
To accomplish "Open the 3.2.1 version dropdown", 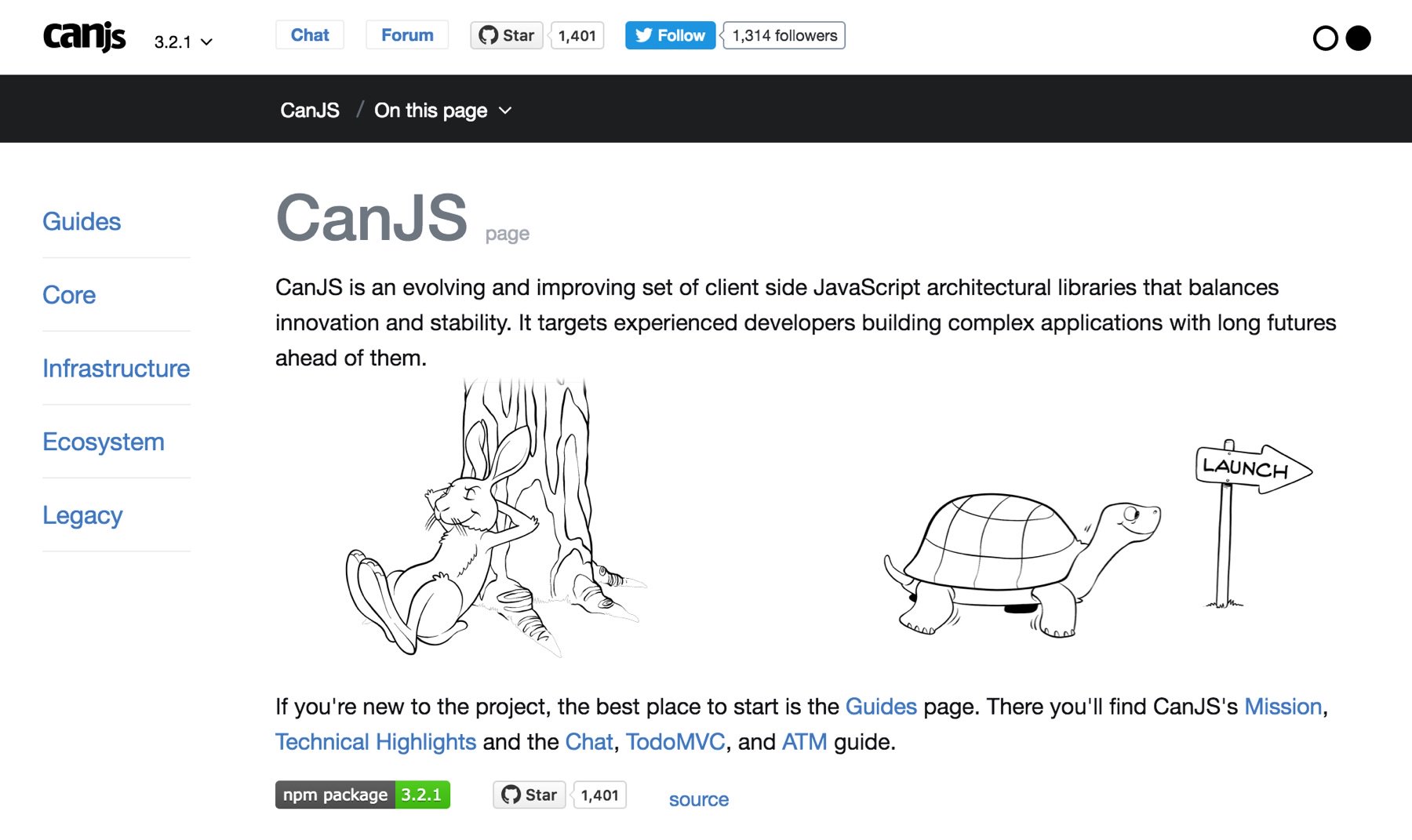I will click(184, 42).
